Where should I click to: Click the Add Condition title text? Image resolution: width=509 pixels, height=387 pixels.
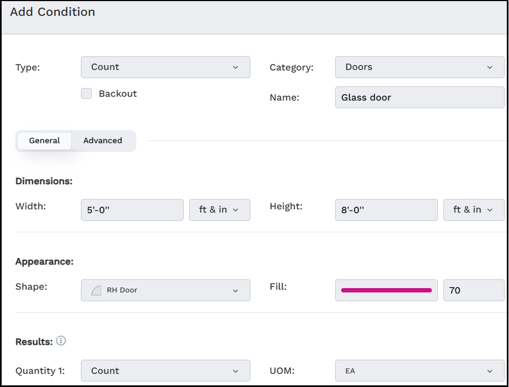(x=52, y=12)
